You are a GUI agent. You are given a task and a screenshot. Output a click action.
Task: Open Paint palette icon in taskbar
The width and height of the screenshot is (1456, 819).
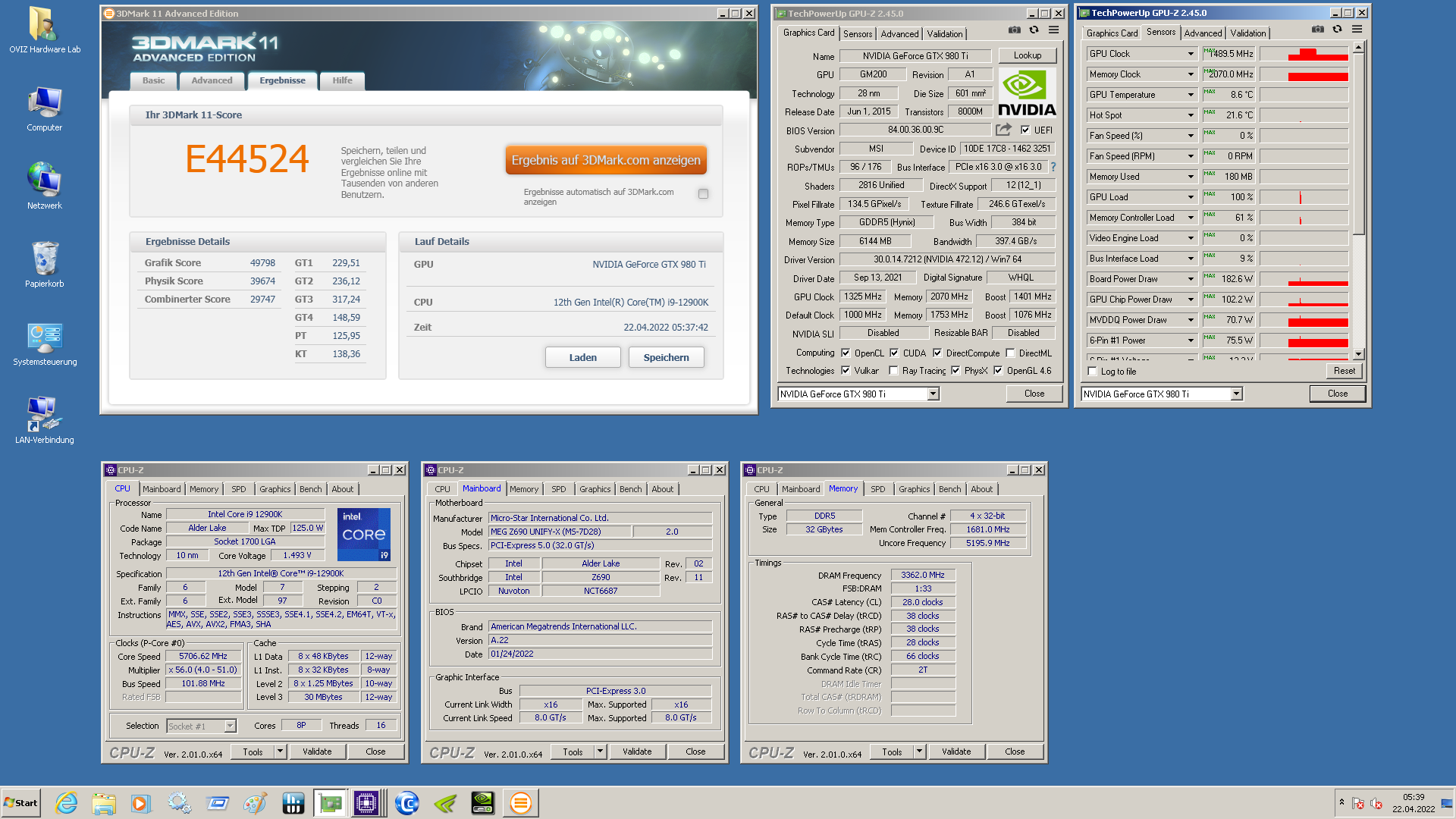[256, 803]
